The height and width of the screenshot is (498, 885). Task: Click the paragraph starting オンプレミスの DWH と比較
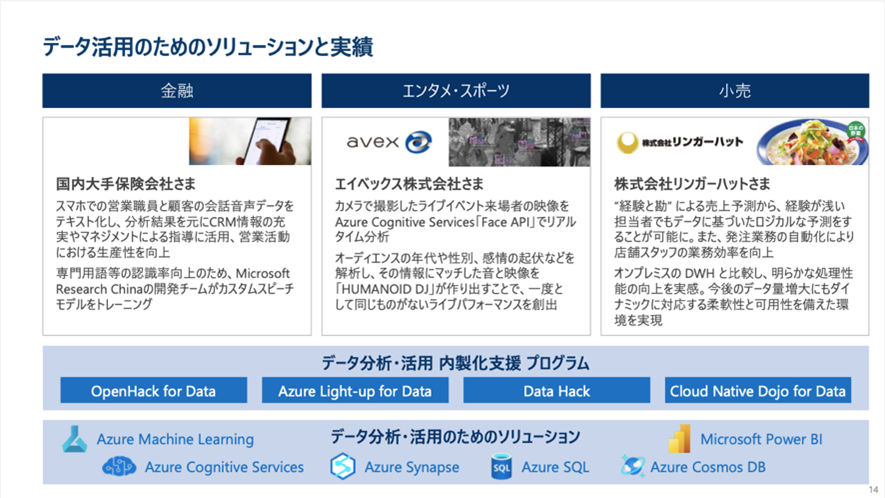click(x=734, y=296)
